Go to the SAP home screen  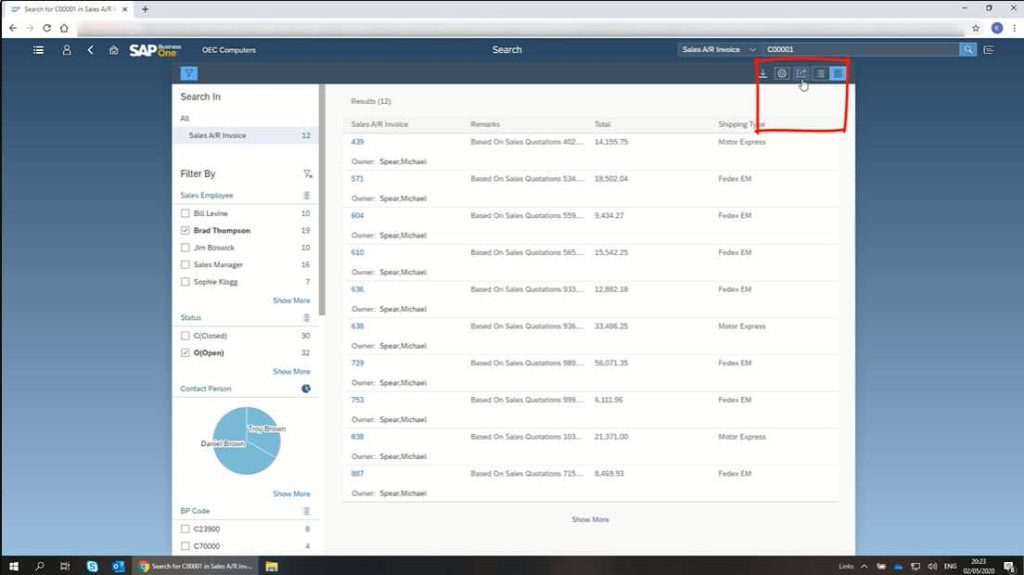114,50
